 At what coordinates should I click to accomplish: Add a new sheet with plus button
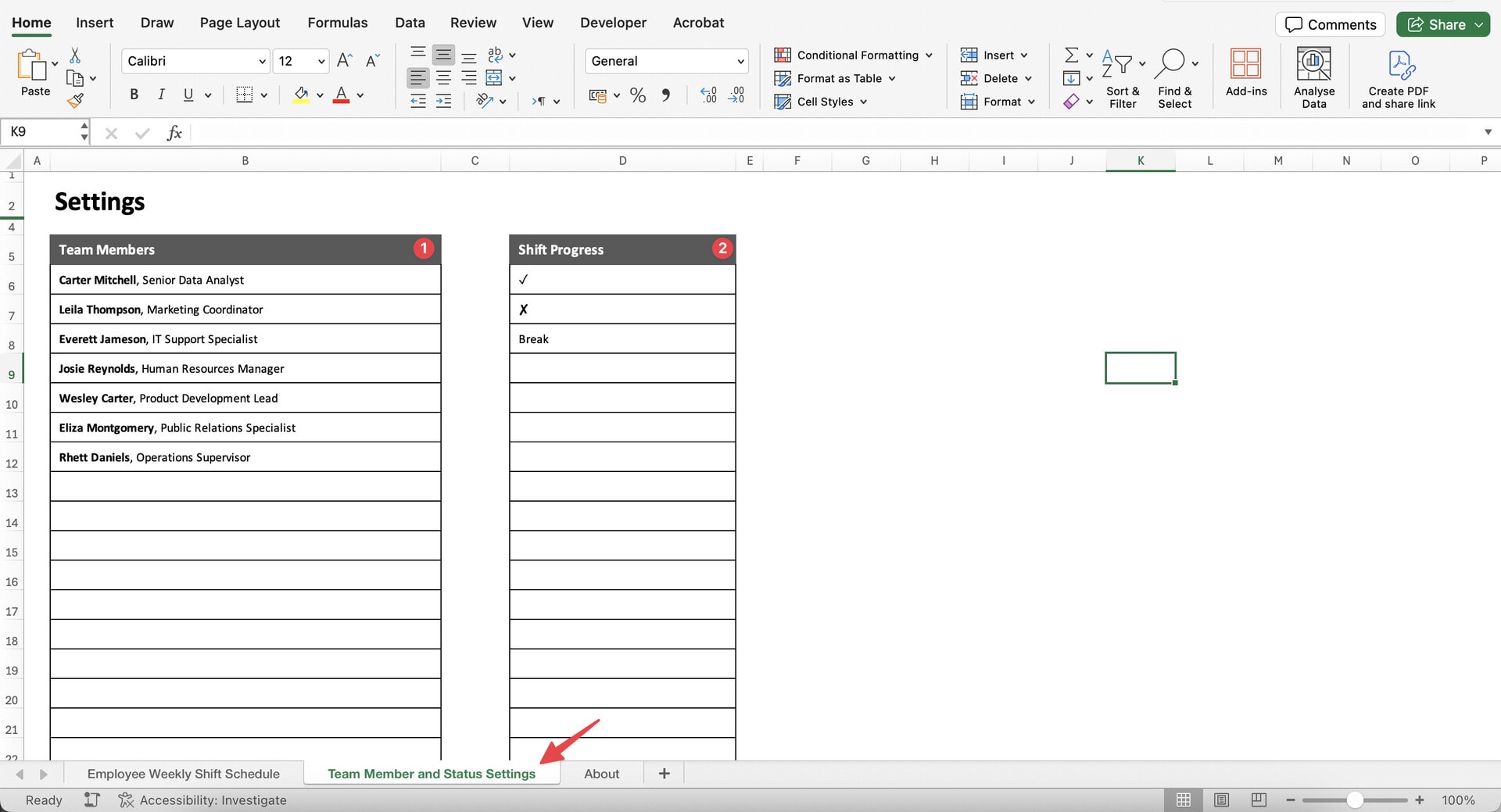click(664, 774)
